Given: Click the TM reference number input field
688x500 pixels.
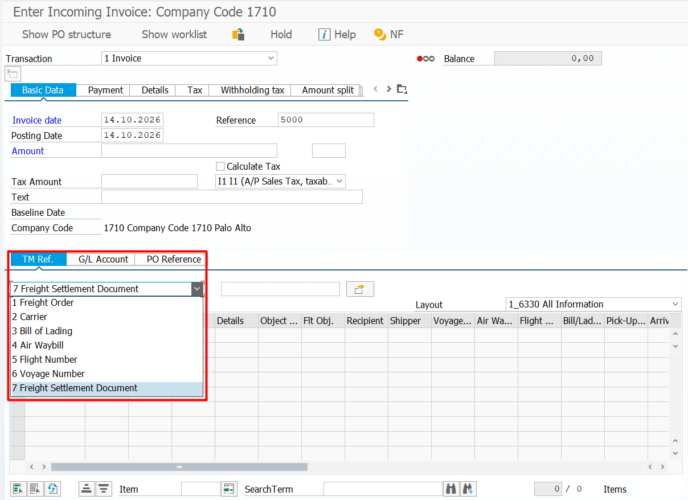Looking at the screenshot, I should (280, 289).
